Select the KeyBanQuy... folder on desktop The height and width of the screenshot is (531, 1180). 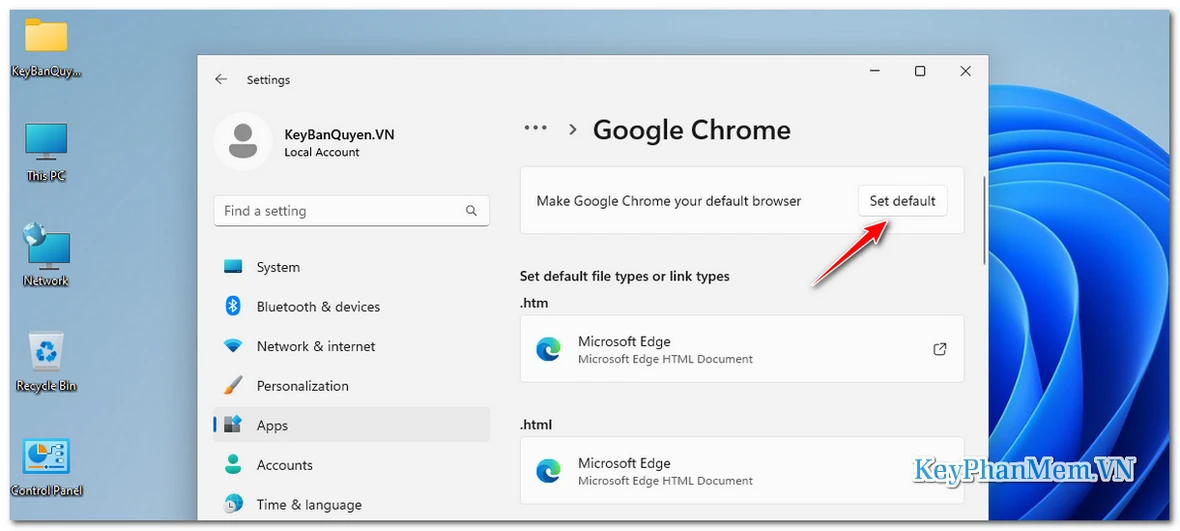pyautogui.click(x=46, y=50)
